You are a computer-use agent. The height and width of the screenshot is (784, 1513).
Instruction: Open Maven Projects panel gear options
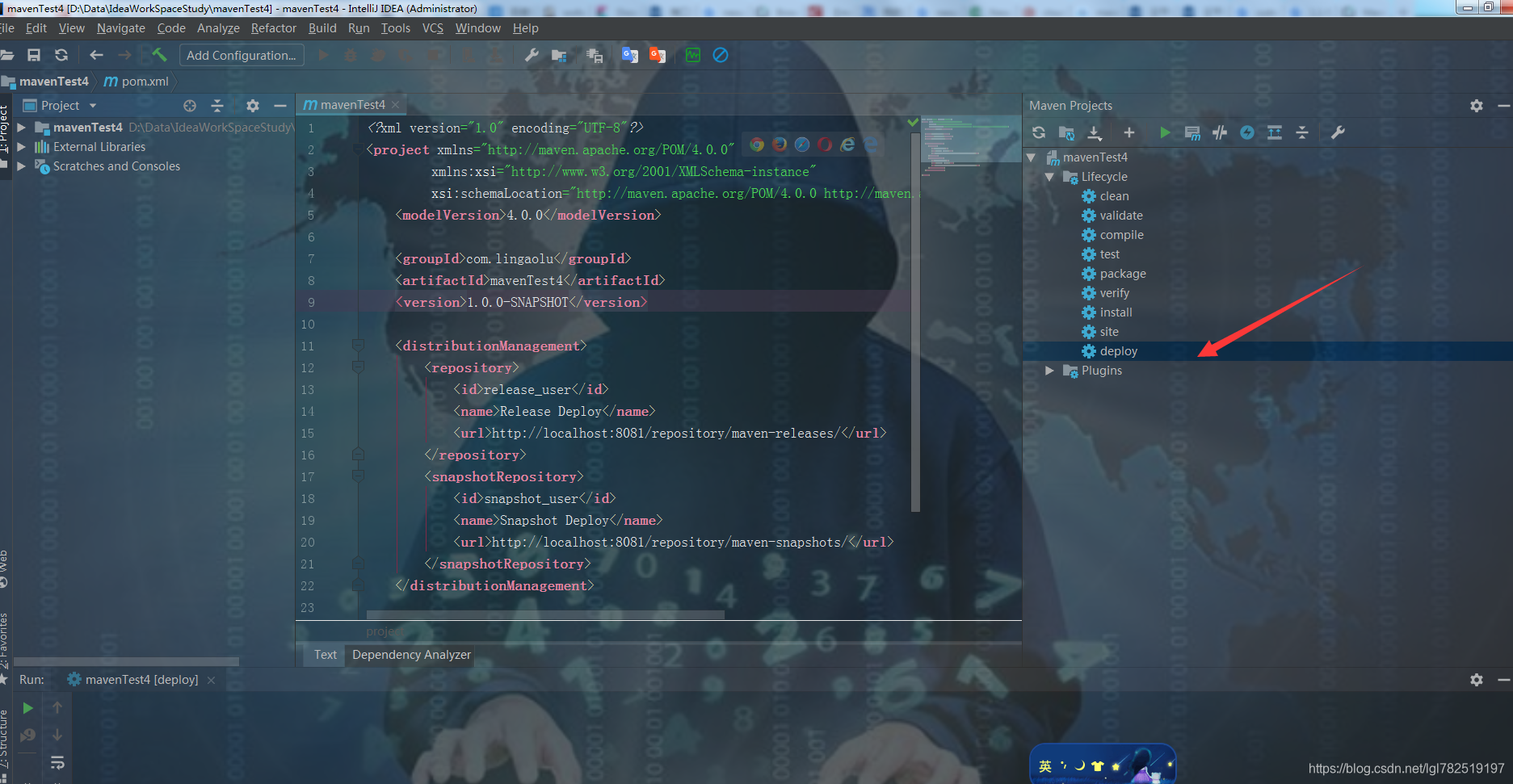coord(1477,106)
